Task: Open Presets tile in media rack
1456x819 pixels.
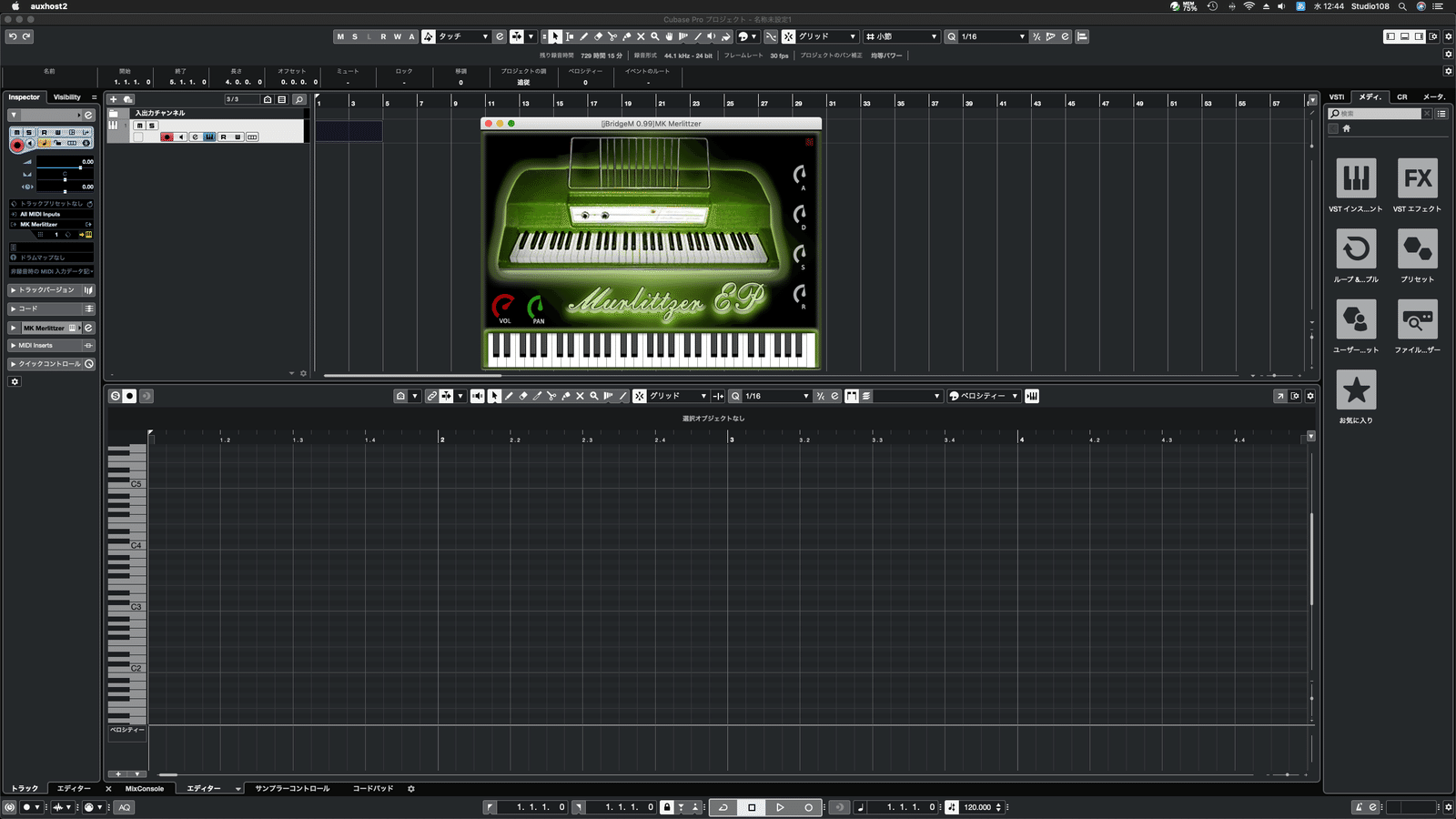Action: (1418, 248)
